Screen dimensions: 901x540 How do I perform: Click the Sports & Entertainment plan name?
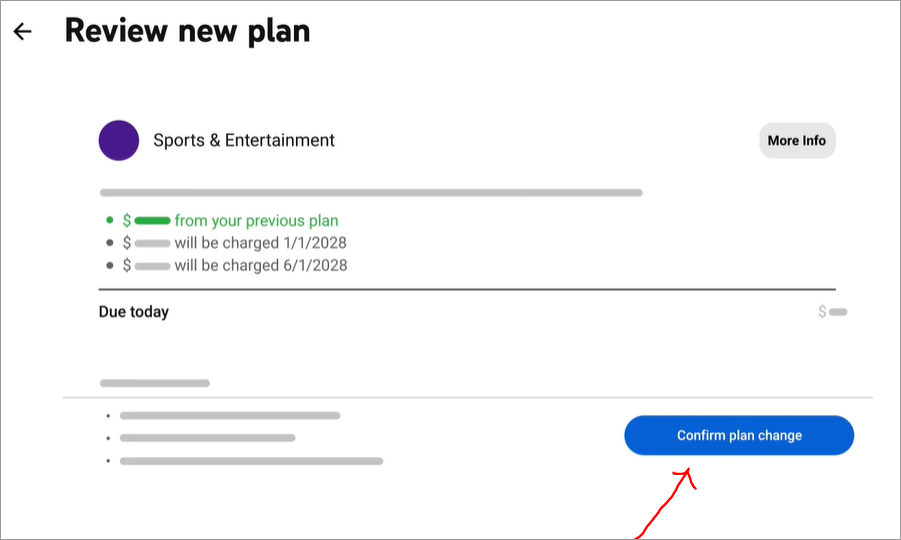point(244,140)
